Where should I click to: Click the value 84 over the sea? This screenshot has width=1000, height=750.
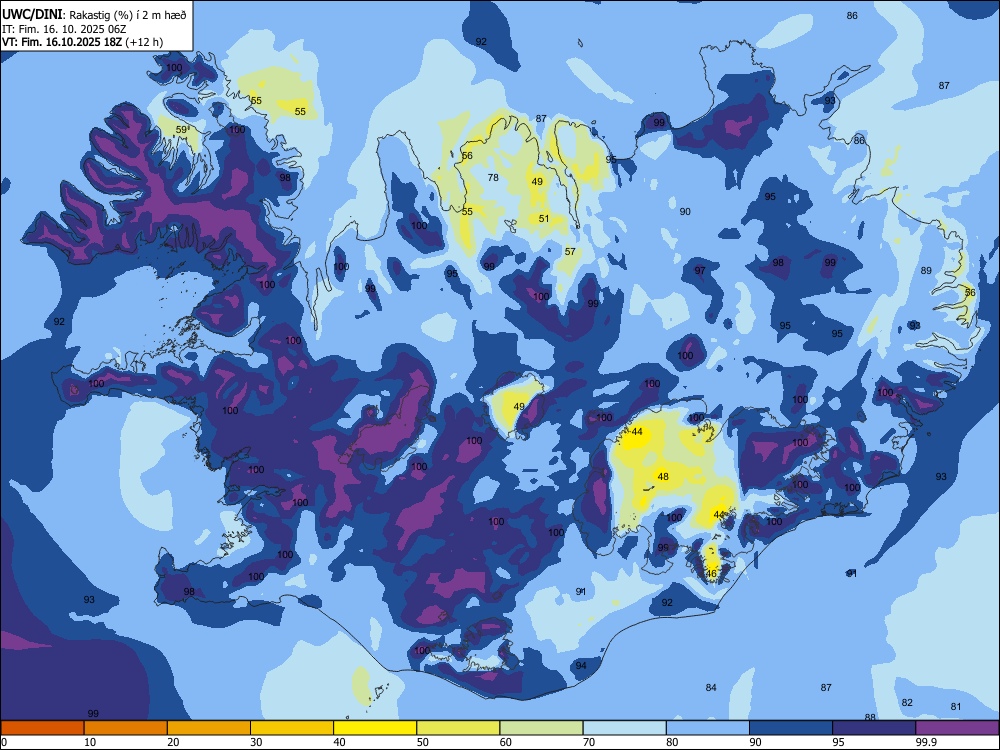(x=711, y=688)
